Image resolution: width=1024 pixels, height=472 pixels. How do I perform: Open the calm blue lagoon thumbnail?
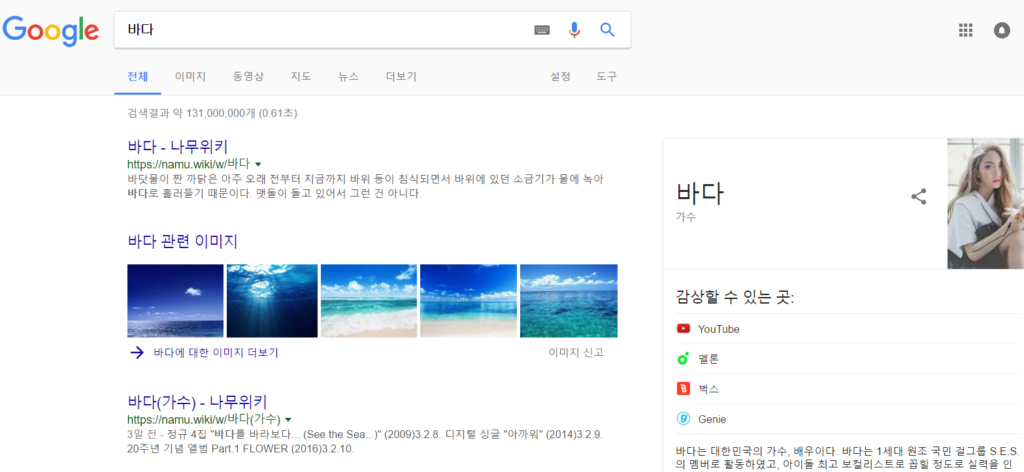(x=468, y=300)
